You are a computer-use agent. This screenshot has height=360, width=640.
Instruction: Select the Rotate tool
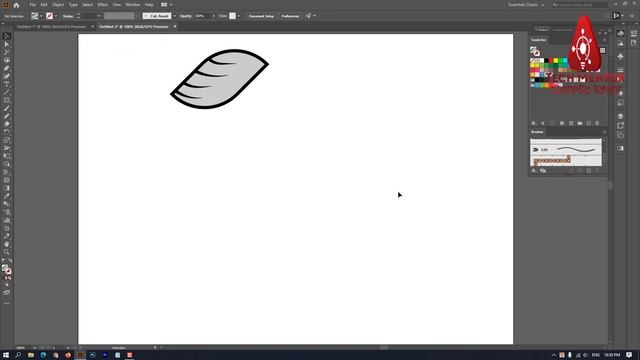point(7,132)
